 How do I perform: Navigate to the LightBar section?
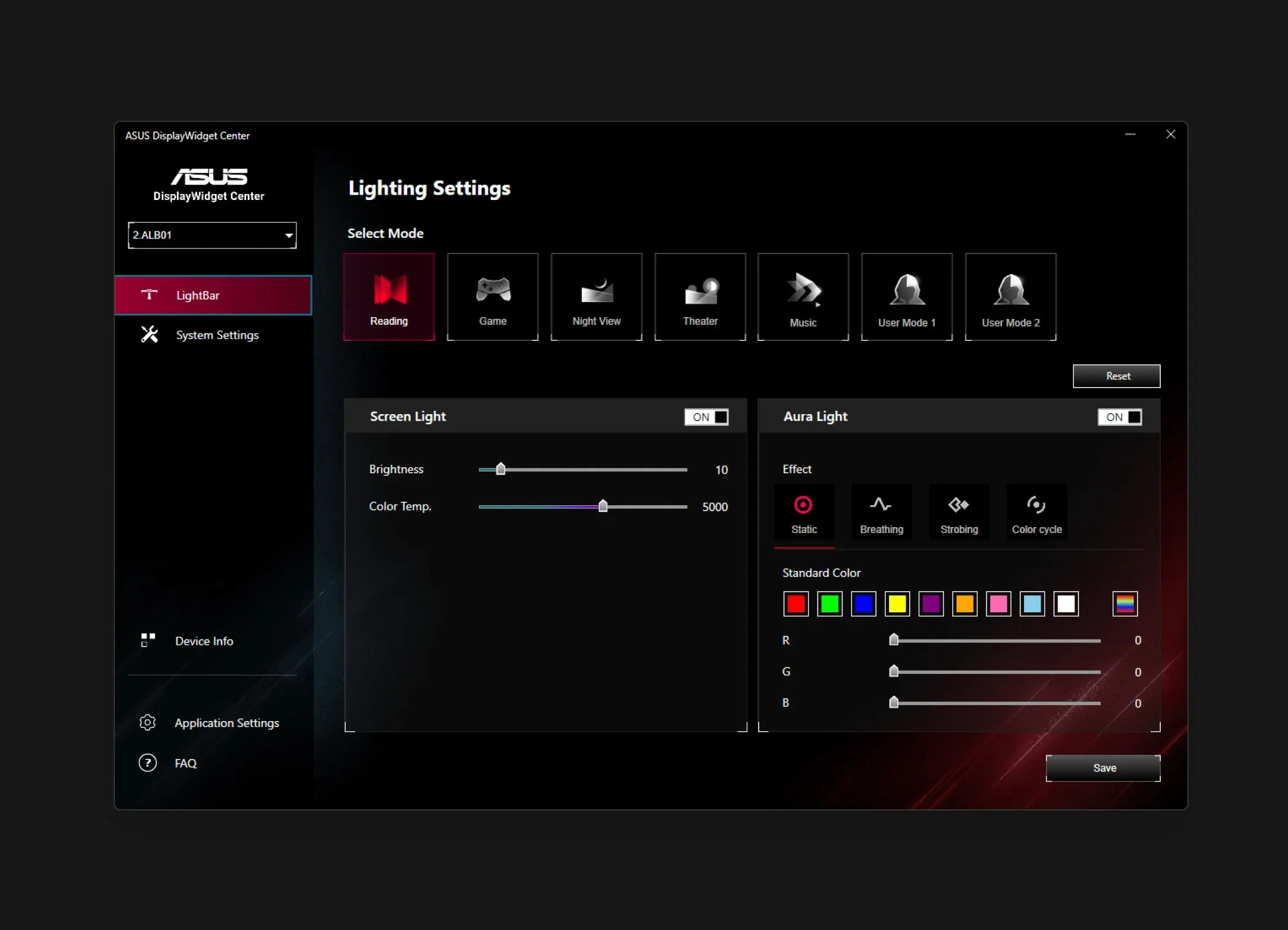[x=213, y=294]
